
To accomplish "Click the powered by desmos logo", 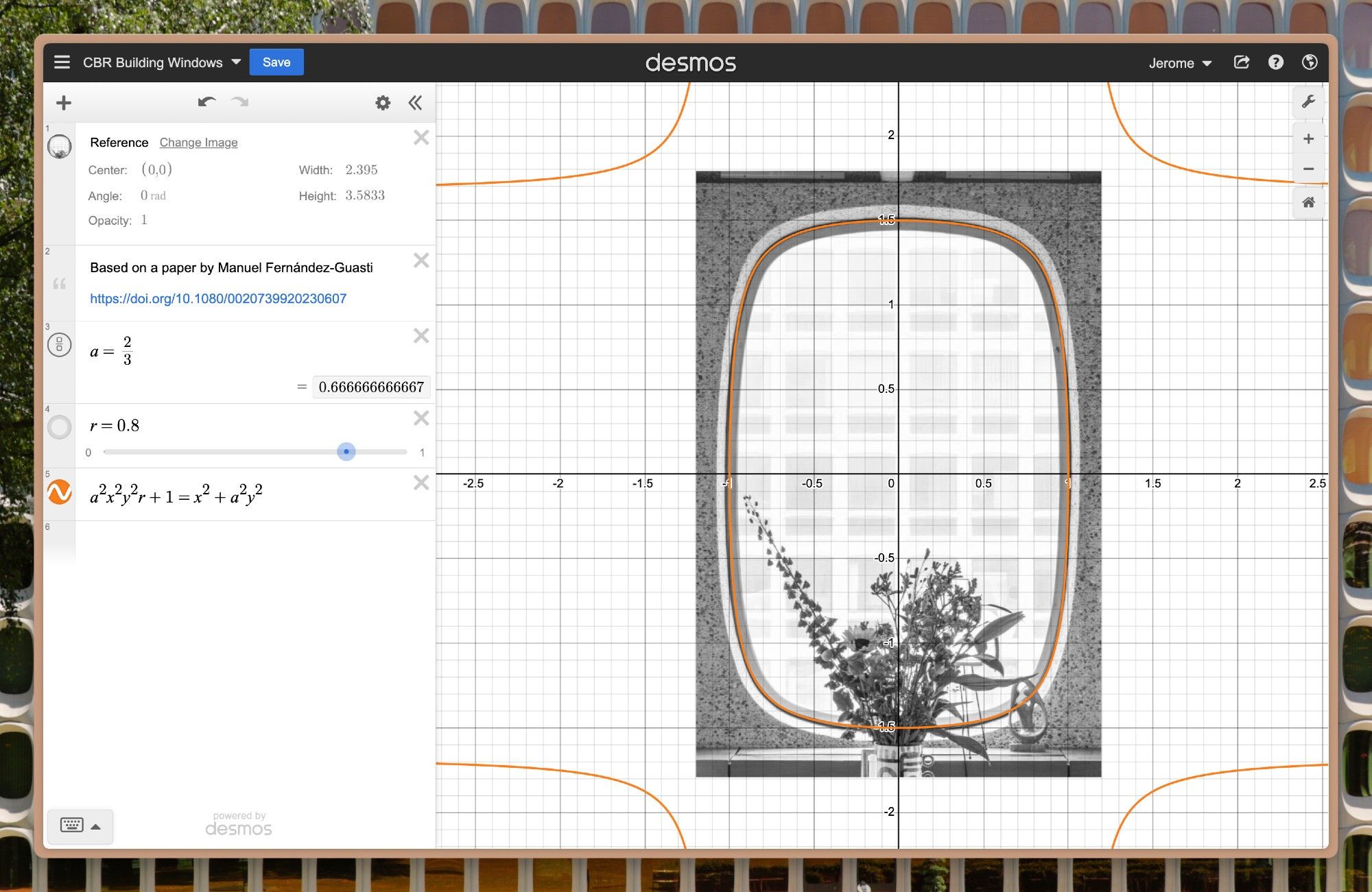I will coord(239,823).
